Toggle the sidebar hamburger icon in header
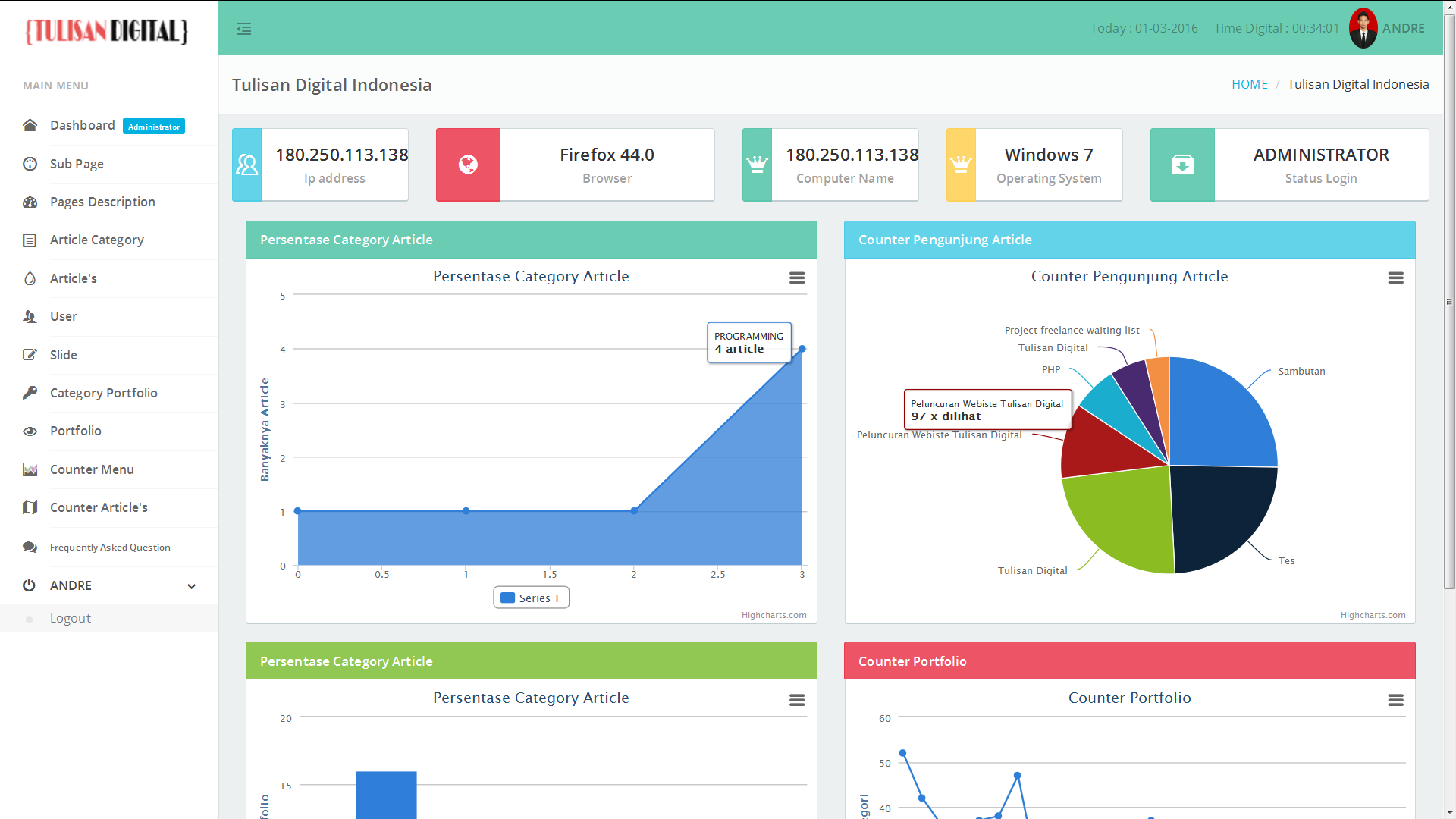 click(x=243, y=29)
